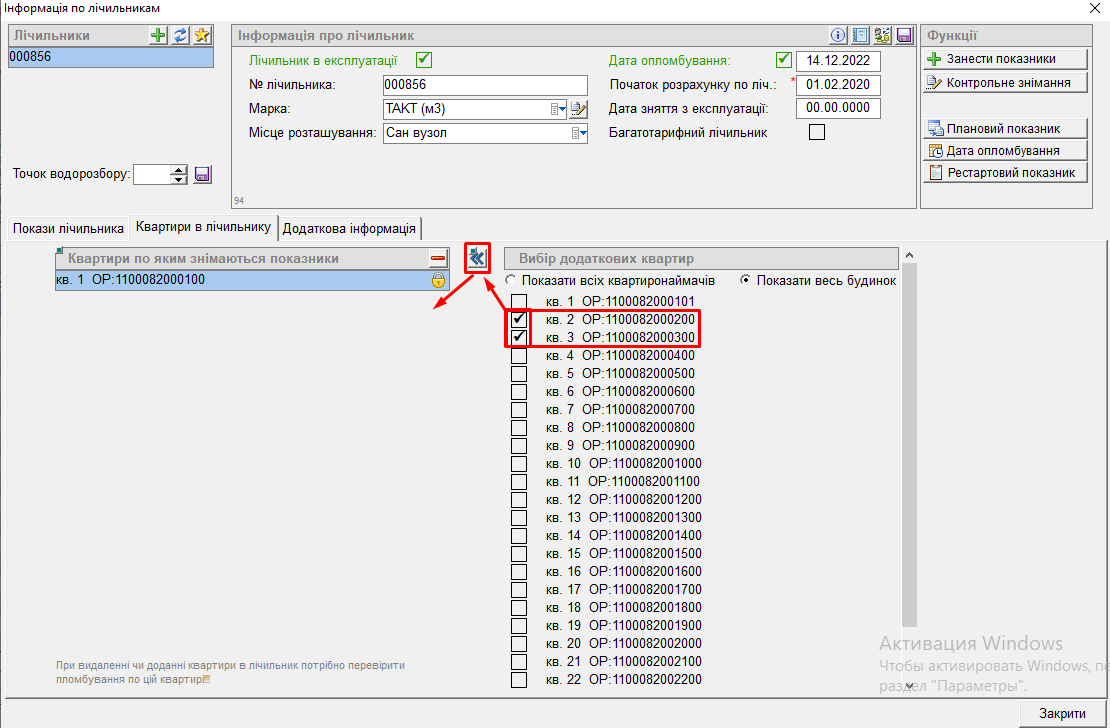Open the blue info icon in meter header
This screenshot has width=1110, height=728.
click(x=839, y=36)
